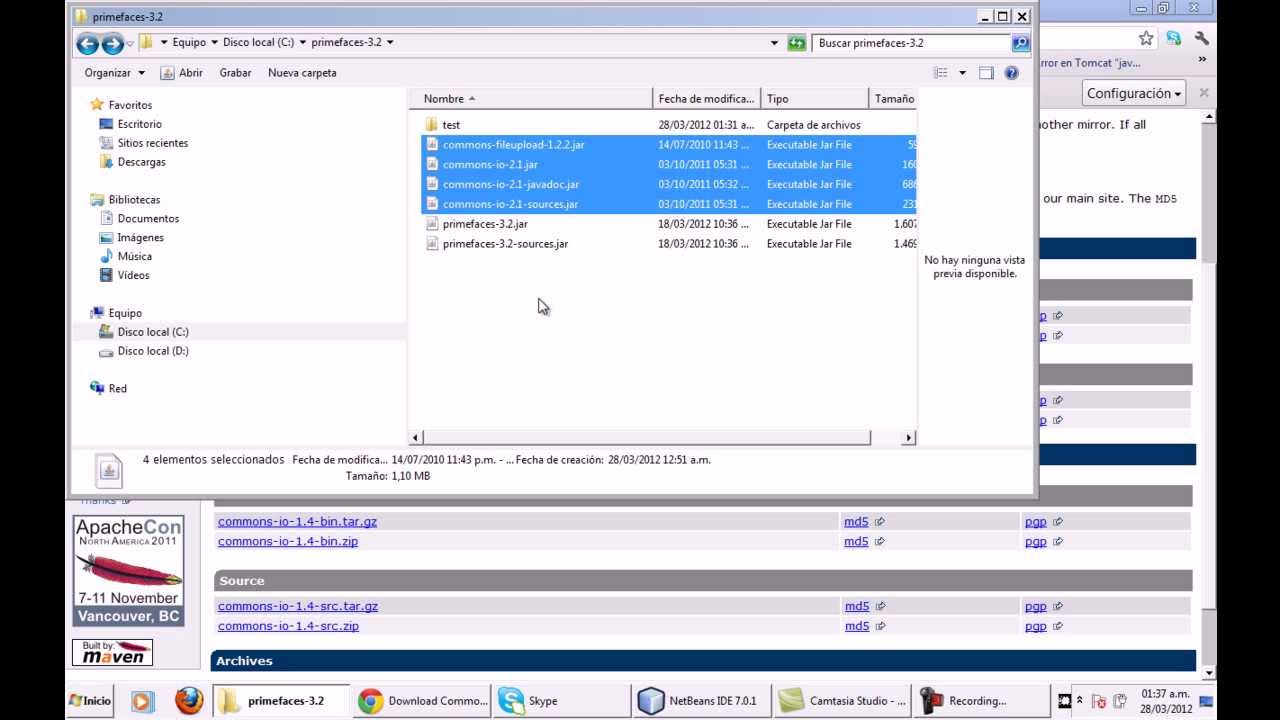Viewport: 1280px width, 720px height.
Task: Click the Buscar primefaces-3.2 search field
Action: click(x=913, y=43)
